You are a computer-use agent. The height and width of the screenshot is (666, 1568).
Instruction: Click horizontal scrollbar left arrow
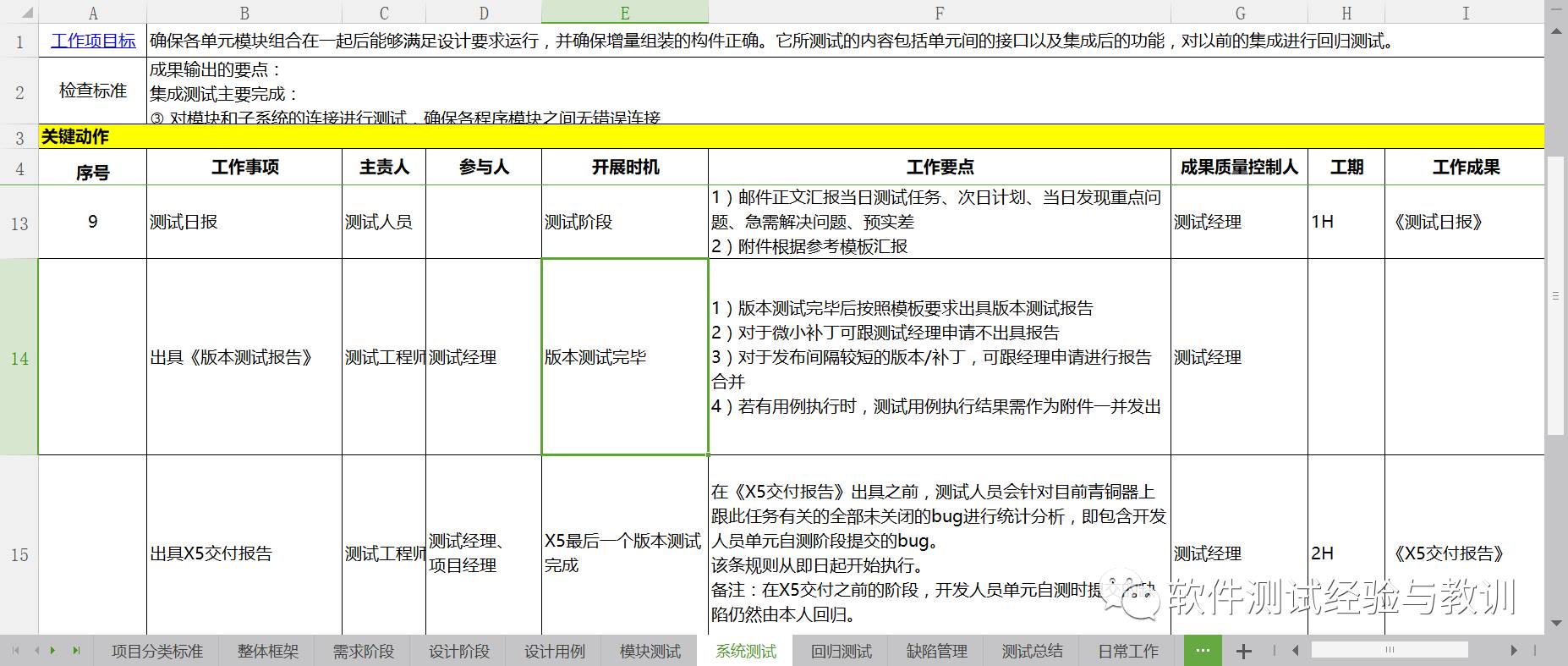[1295, 651]
